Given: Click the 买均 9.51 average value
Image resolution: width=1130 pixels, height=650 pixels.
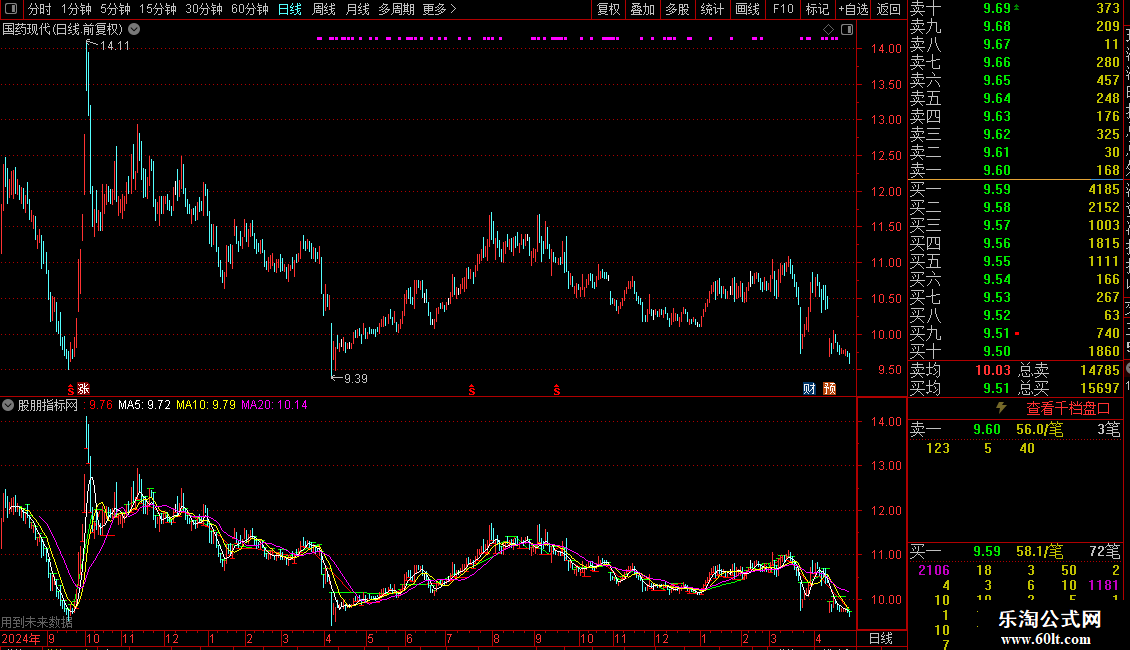Looking at the screenshot, I should (997, 388).
